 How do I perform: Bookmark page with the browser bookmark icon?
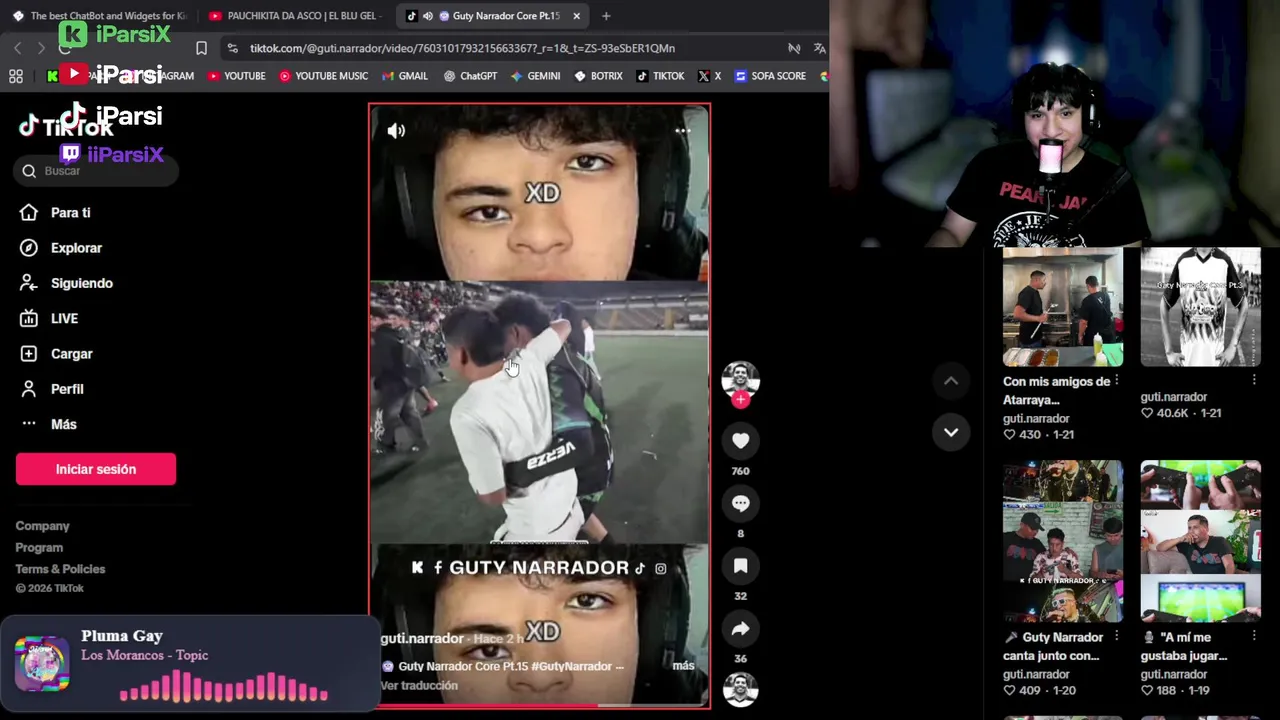click(201, 48)
